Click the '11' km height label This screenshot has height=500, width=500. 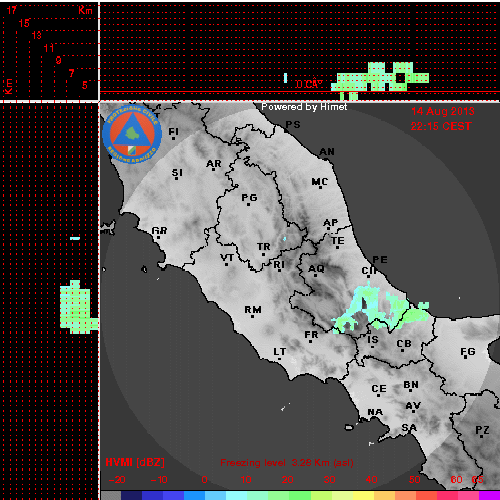point(49,48)
